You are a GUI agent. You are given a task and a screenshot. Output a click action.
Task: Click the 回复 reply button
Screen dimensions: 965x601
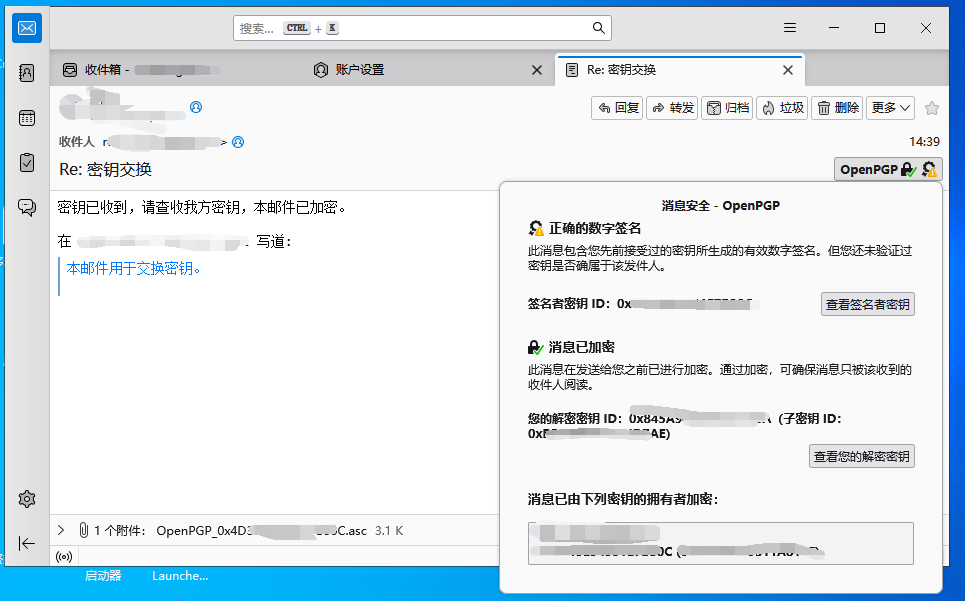tap(617, 108)
